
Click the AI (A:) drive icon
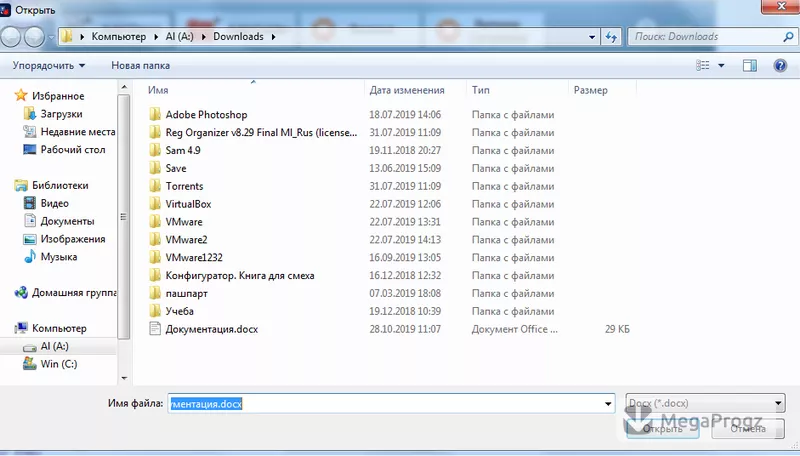pos(30,347)
